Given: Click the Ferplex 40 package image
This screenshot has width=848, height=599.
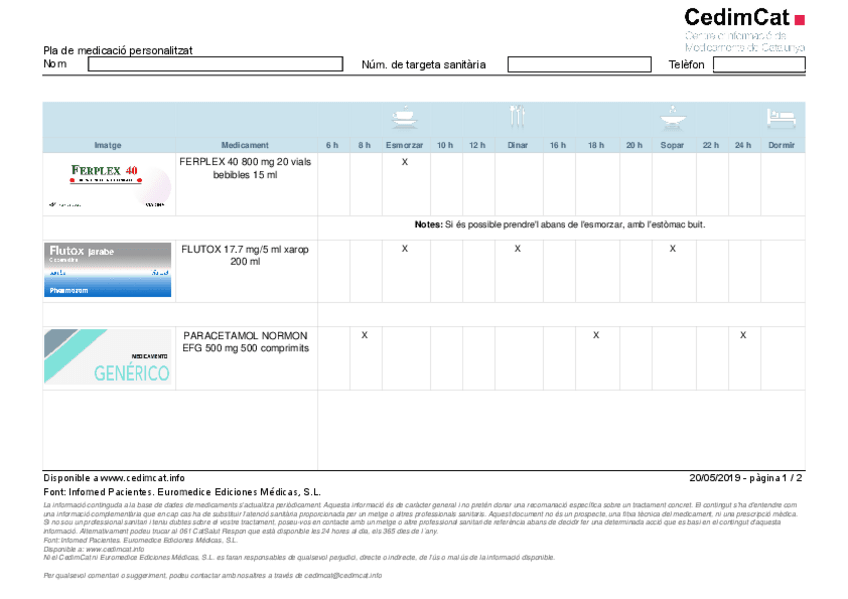Looking at the screenshot, I should click(109, 184).
